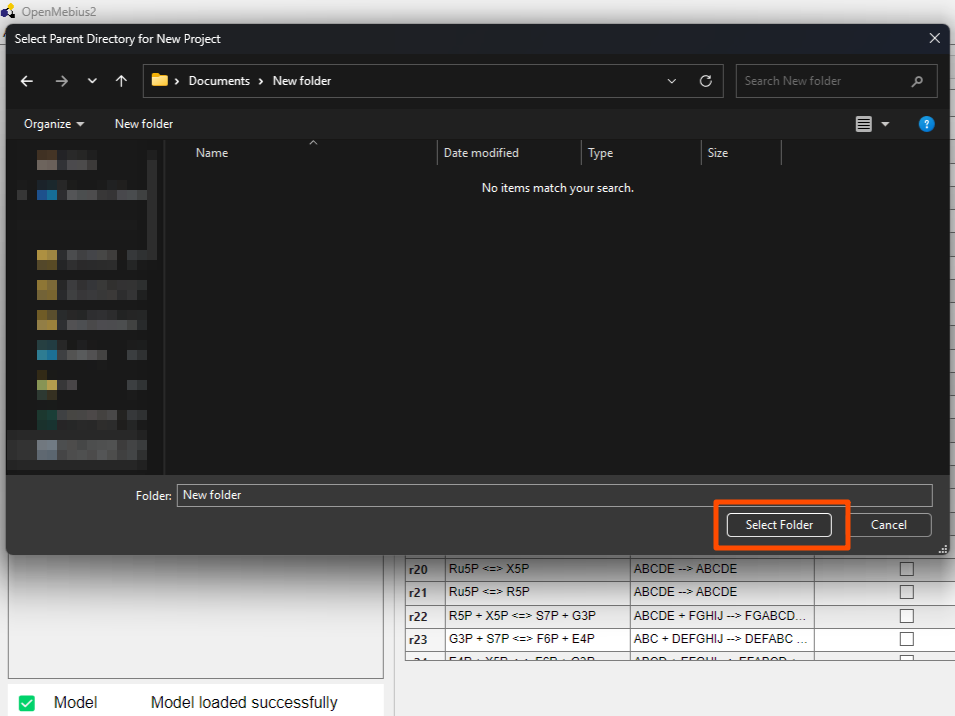The image size is (955, 716).
Task: Check the box for reaction r20
Action: click(906, 568)
